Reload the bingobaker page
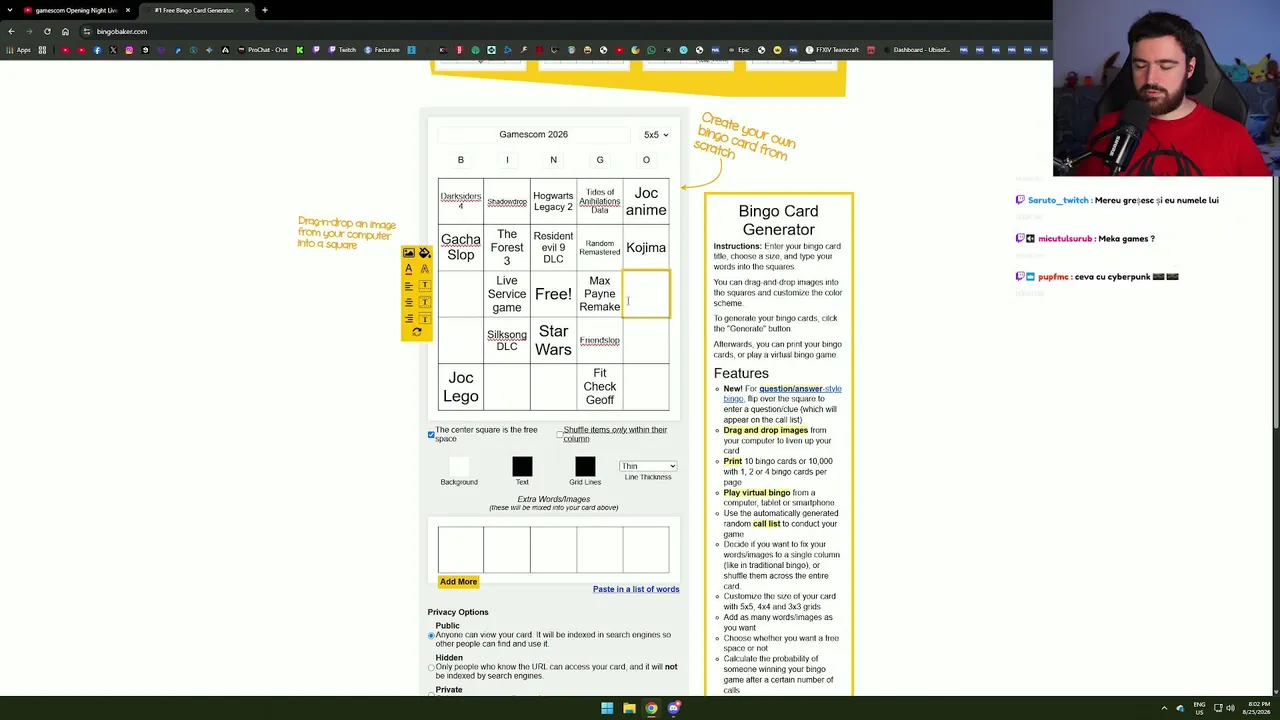 pos(47,32)
